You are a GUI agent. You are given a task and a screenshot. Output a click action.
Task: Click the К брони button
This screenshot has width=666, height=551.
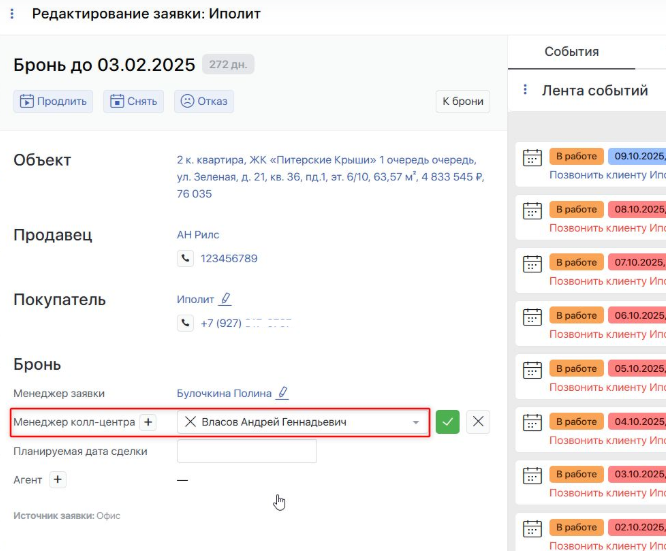coord(462,101)
